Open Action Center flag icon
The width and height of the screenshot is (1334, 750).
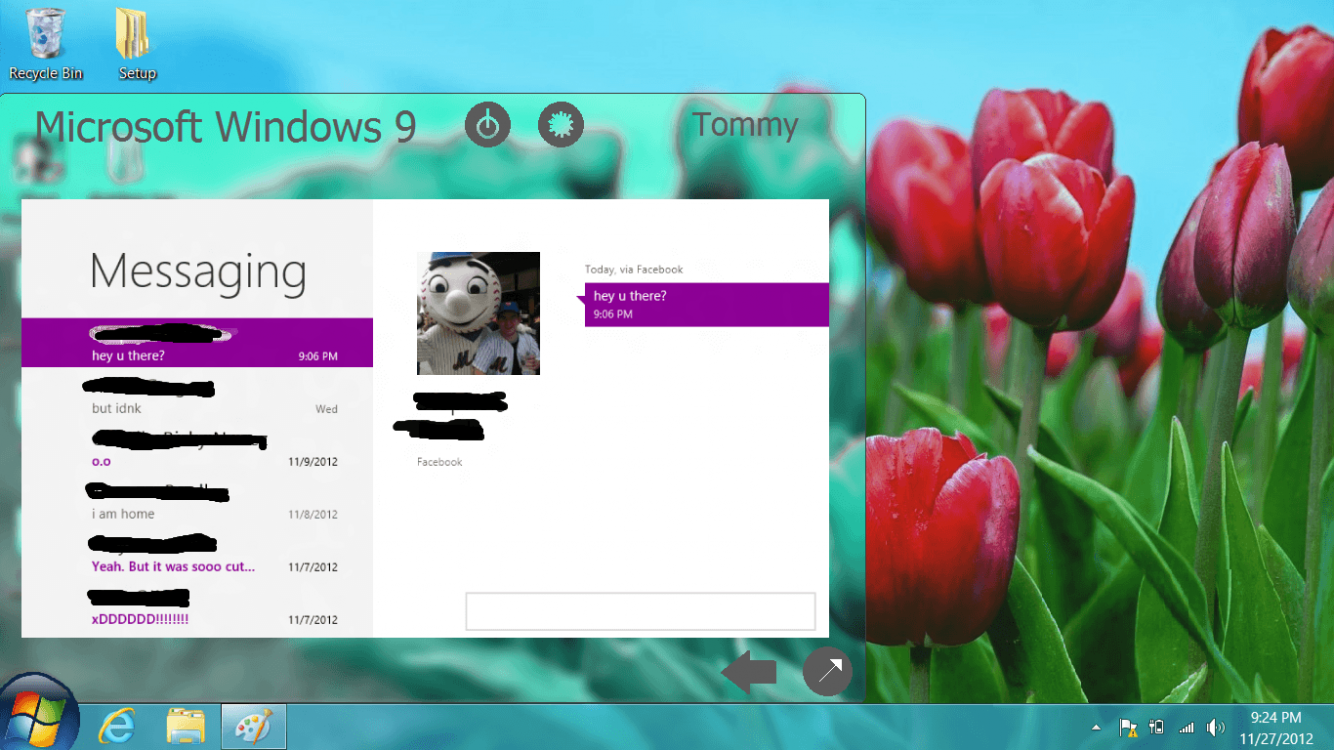click(1127, 727)
